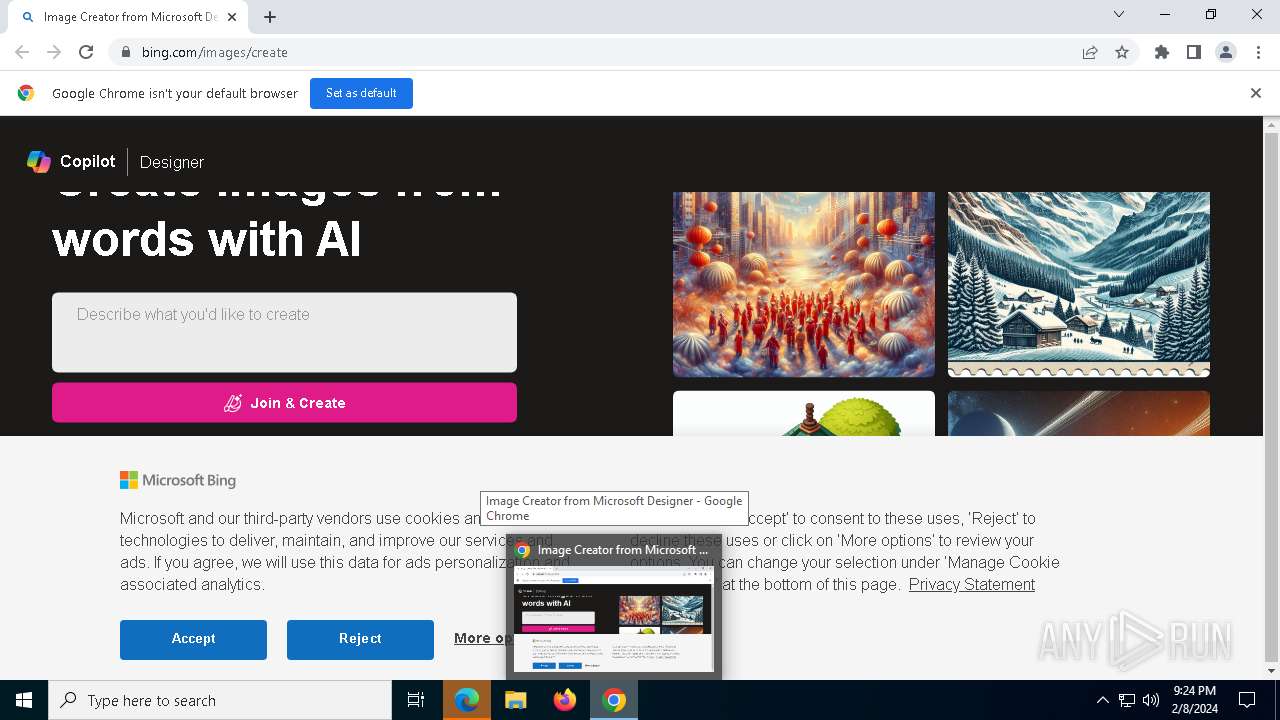
Task: Click the Chrome taskbar icon
Action: [x=614, y=700]
